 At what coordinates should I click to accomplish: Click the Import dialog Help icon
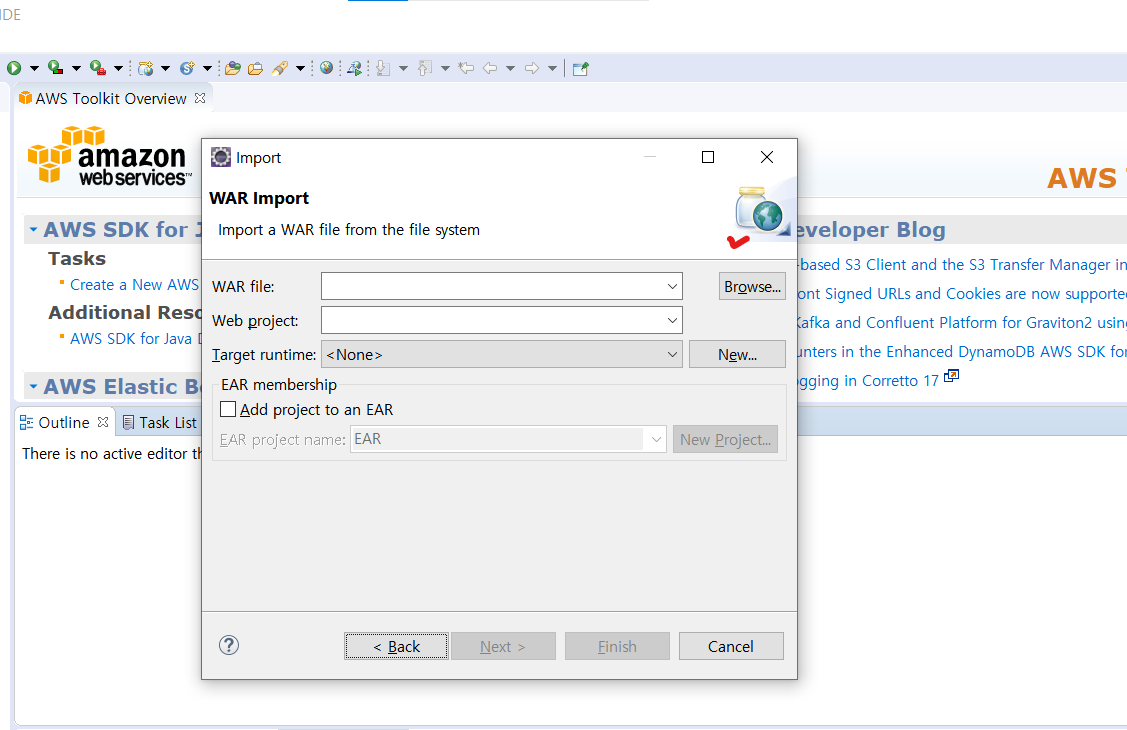pos(229,645)
